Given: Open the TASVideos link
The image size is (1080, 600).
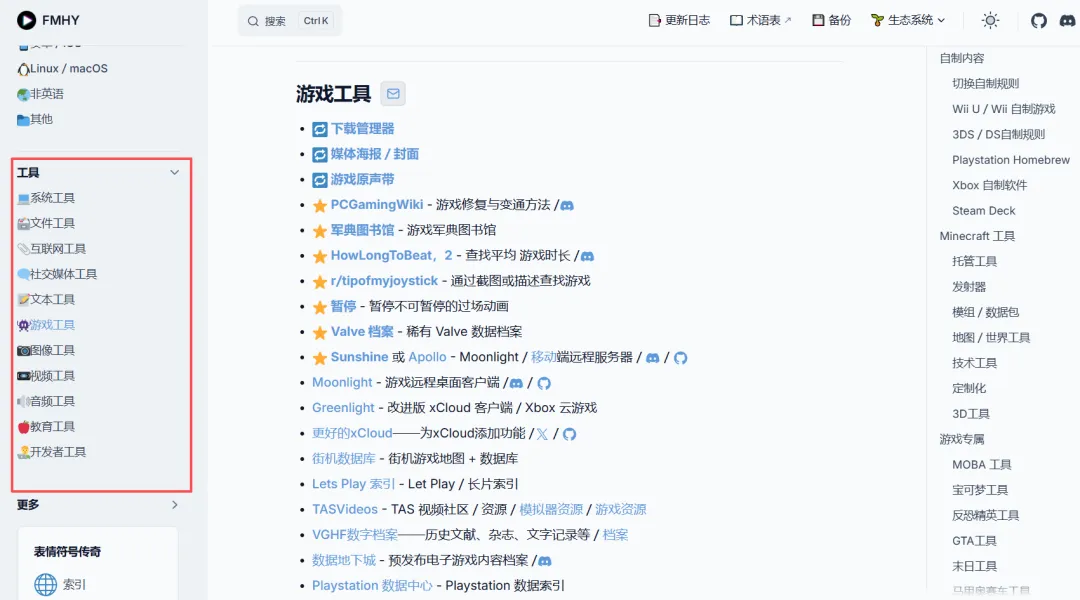Looking at the screenshot, I should 345,510.
